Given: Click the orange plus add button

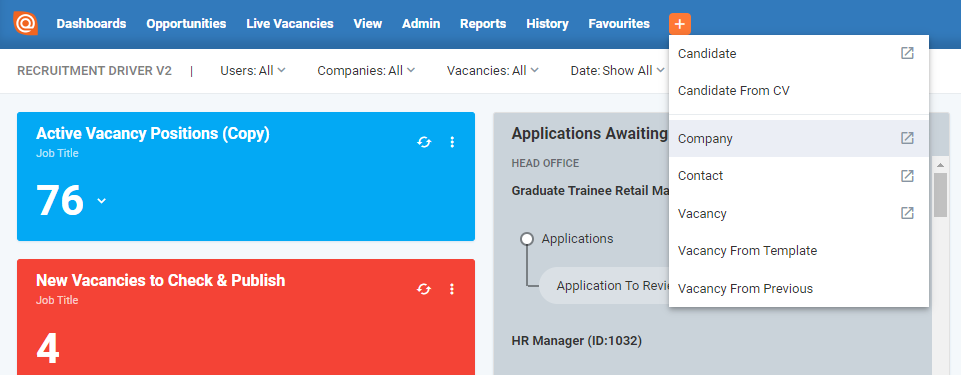Looking at the screenshot, I should (x=680, y=24).
